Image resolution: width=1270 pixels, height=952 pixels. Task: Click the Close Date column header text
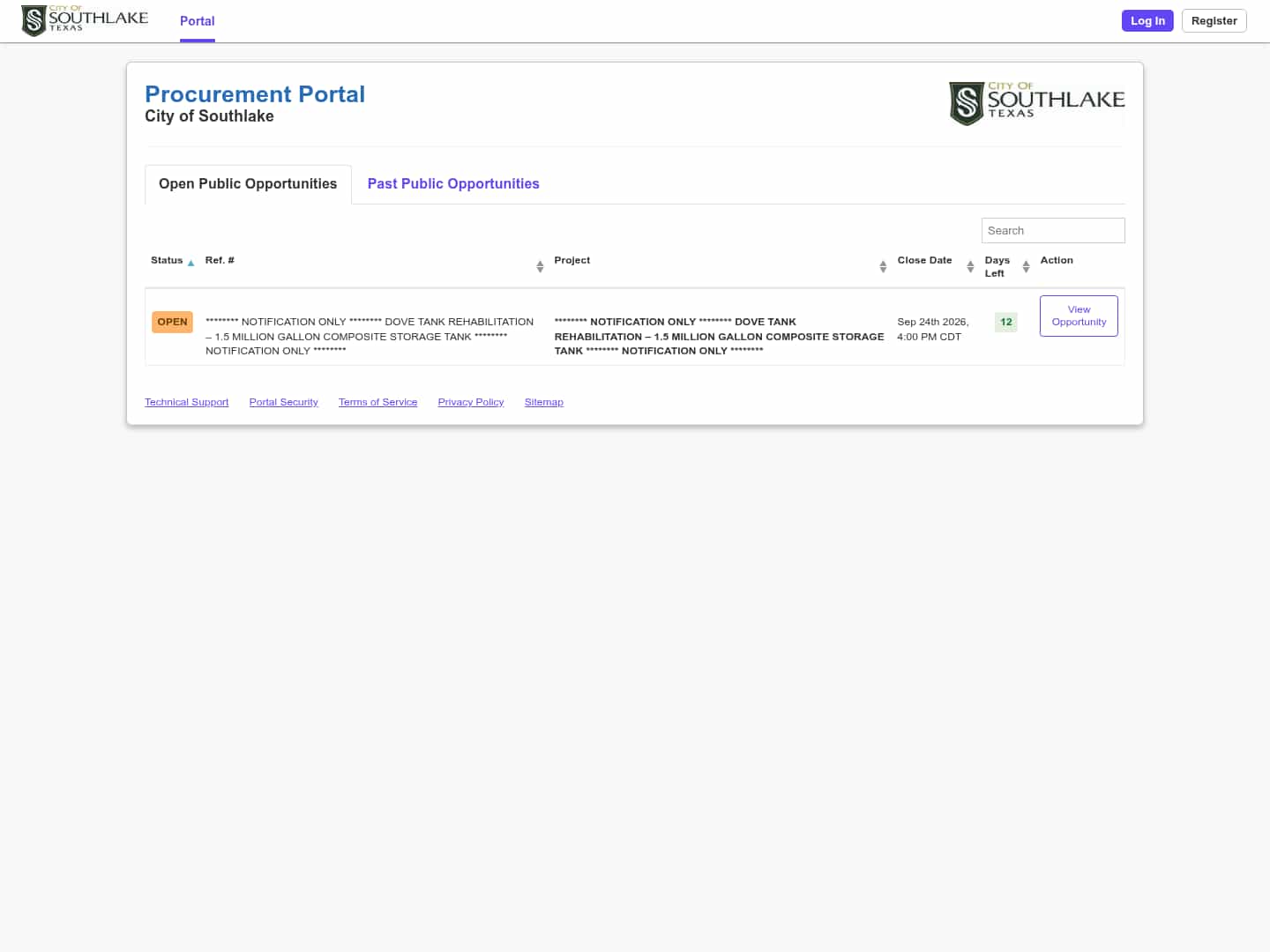(x=924, y=260)
